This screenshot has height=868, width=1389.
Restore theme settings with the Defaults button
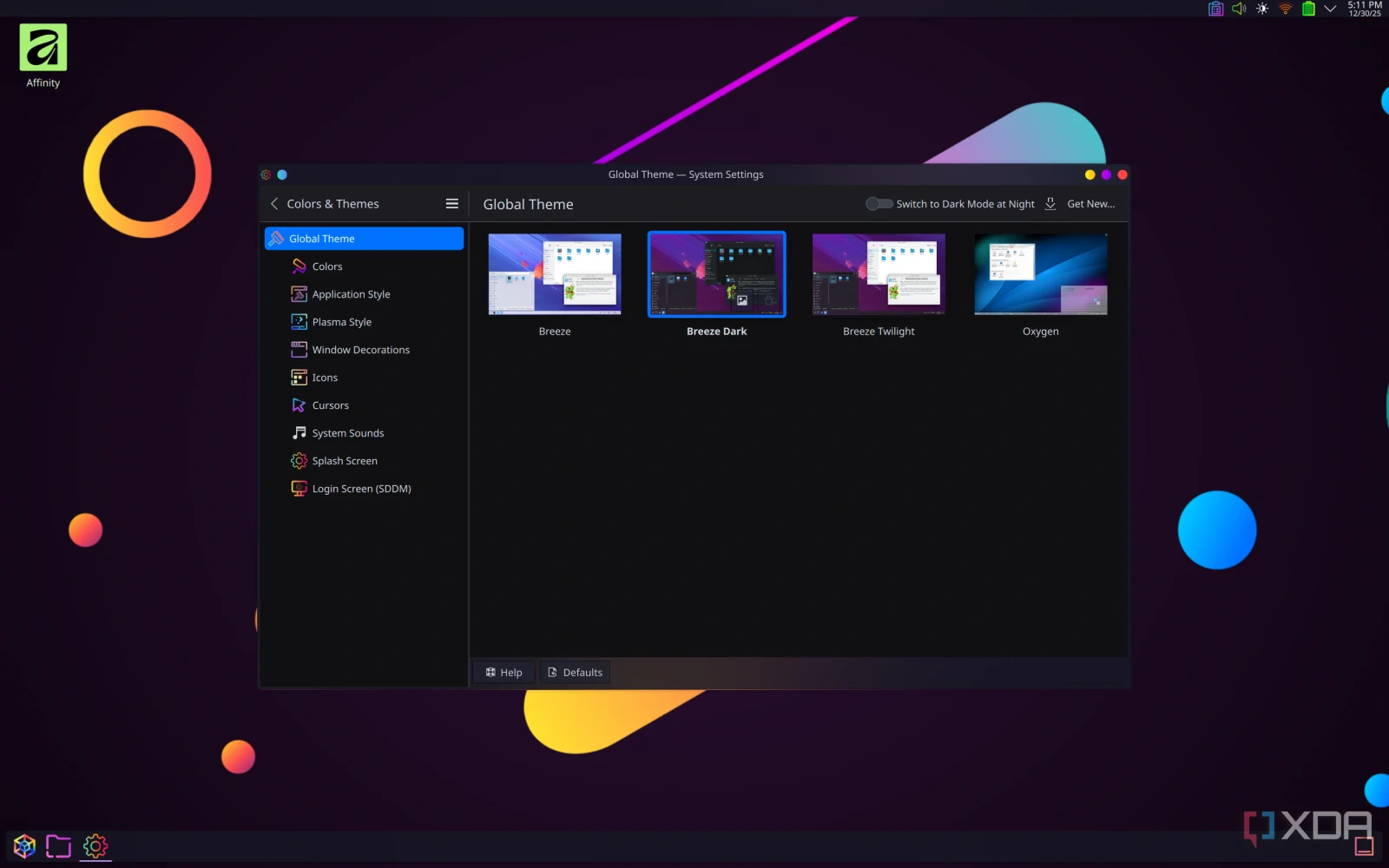(x=575, y=671)
